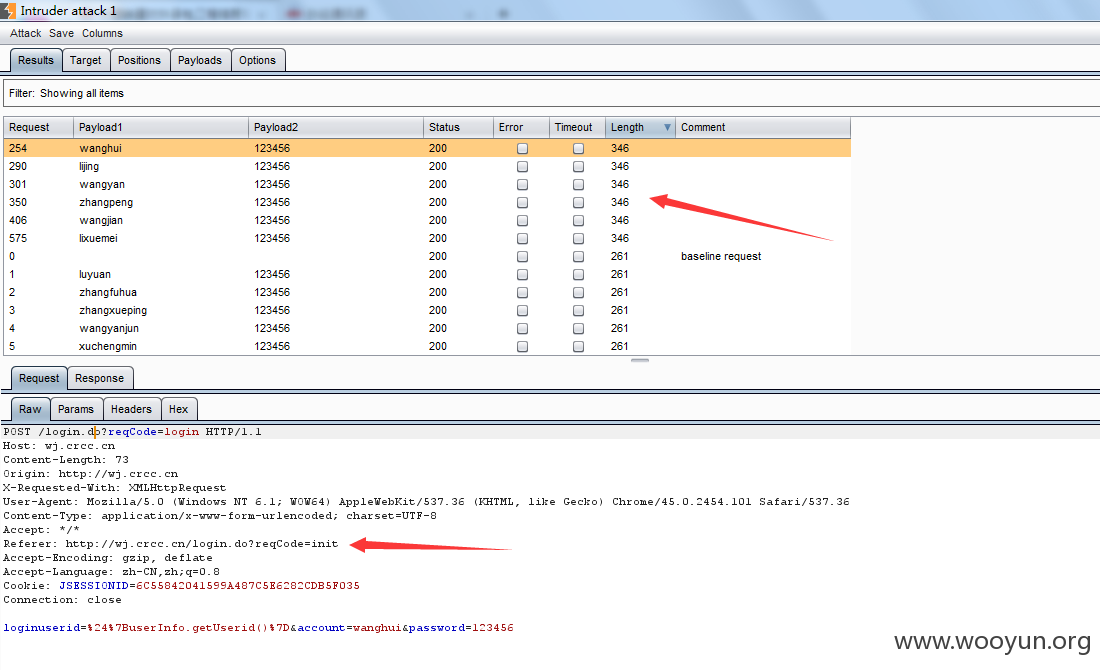Click the JSESSIONID cookie value
The image size is (1100, 670).
click(248, 586)
